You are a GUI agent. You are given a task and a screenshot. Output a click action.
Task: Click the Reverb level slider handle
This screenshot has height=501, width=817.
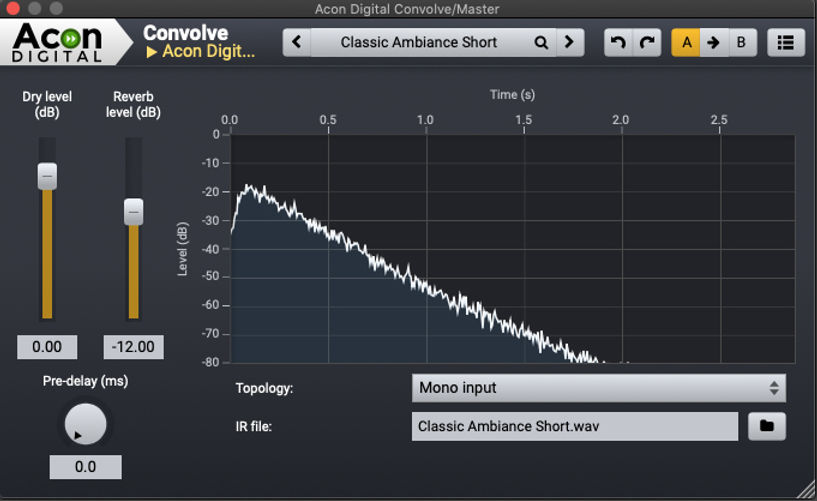tap(133, 211)
